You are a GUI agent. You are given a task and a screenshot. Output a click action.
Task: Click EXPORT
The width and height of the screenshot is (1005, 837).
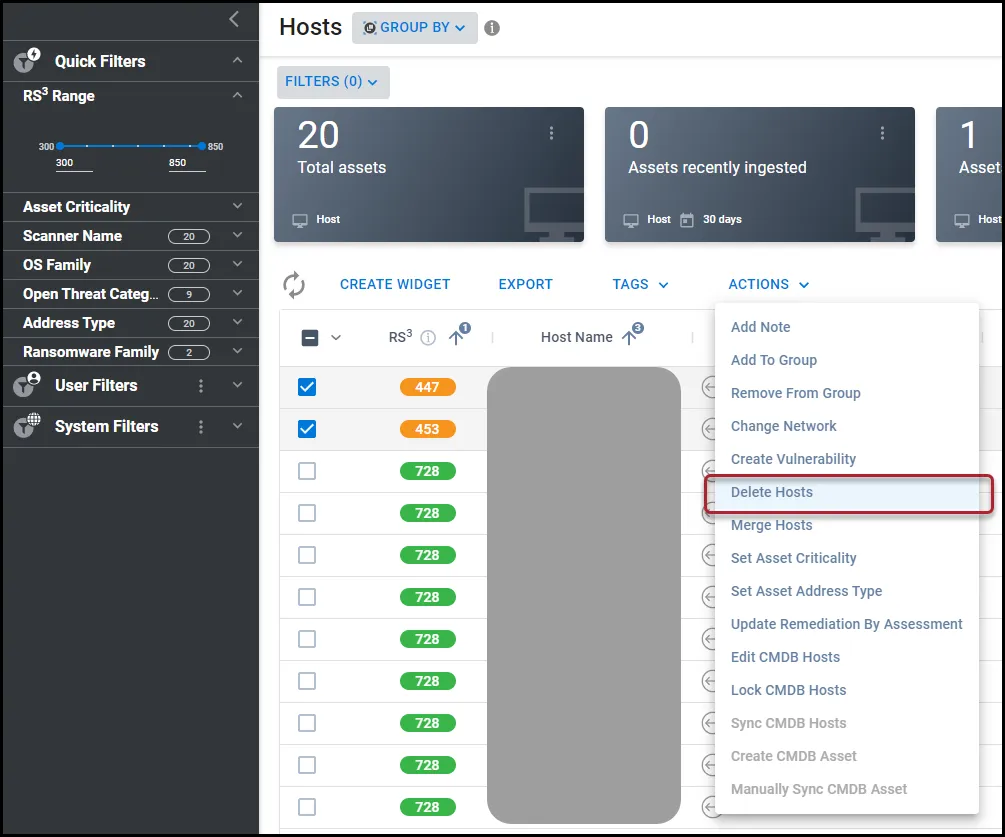click(x=526, y=284)
